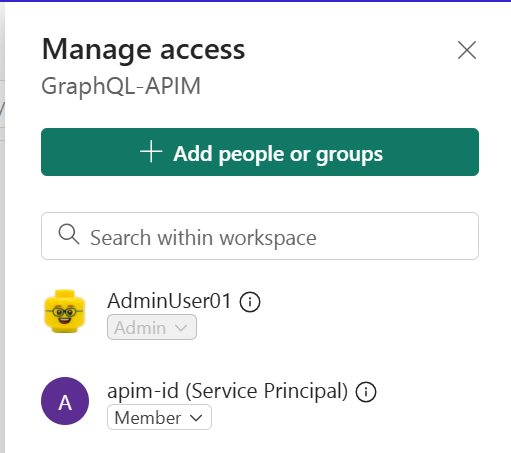Screen dimensions: 511x453
Task: Click the Member role label text
Action: (x=148, y=418)
